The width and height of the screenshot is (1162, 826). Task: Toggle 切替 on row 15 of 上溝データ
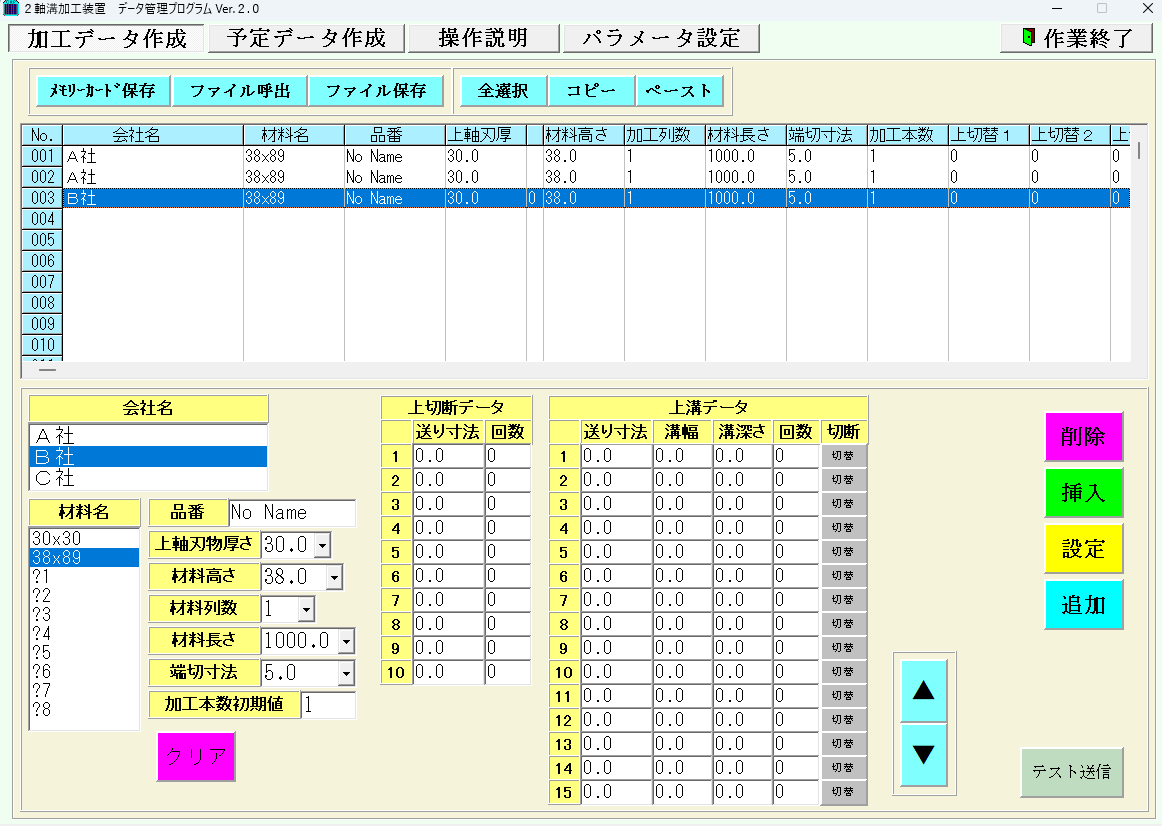click(843, 791)
